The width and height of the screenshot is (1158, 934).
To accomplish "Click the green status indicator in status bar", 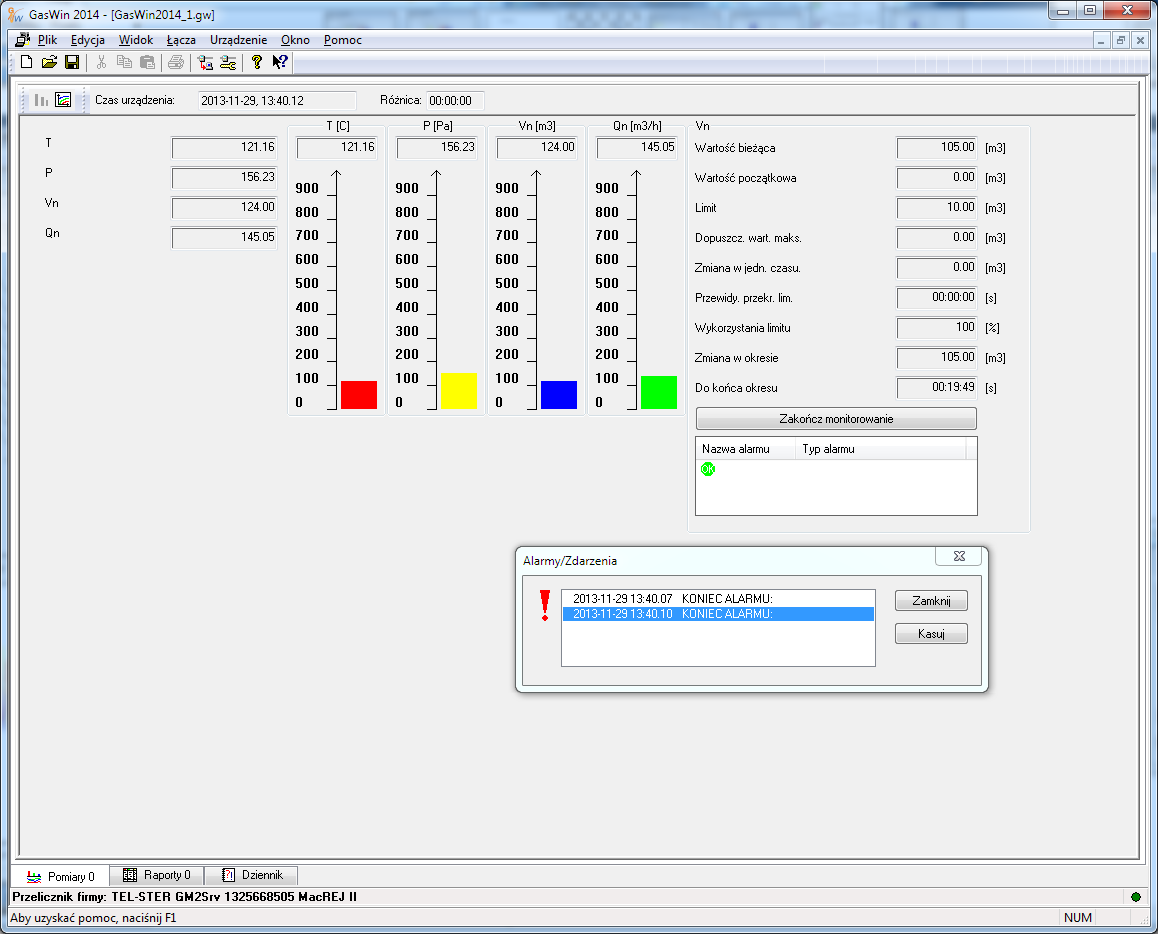I will tap(1136, 897).
